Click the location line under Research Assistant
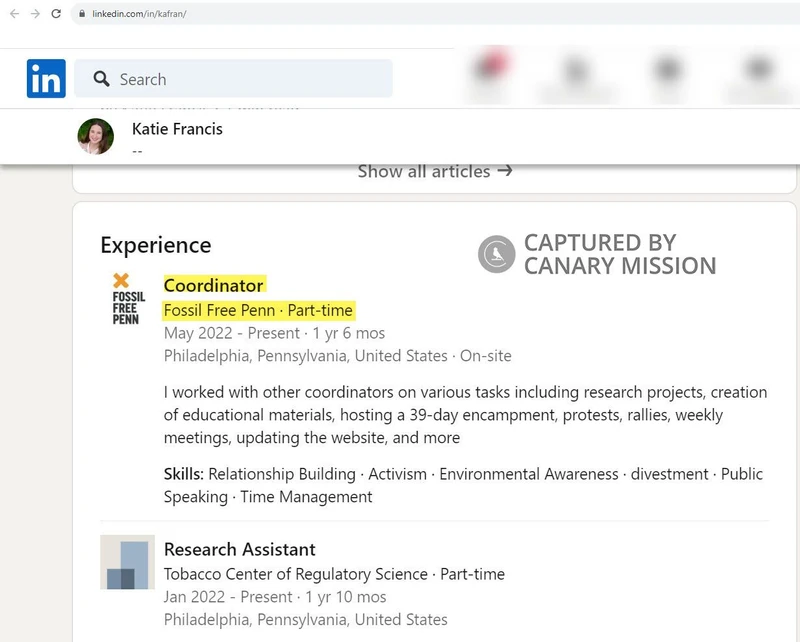This screenshot has height=642, width=800. tap(305, 620)
